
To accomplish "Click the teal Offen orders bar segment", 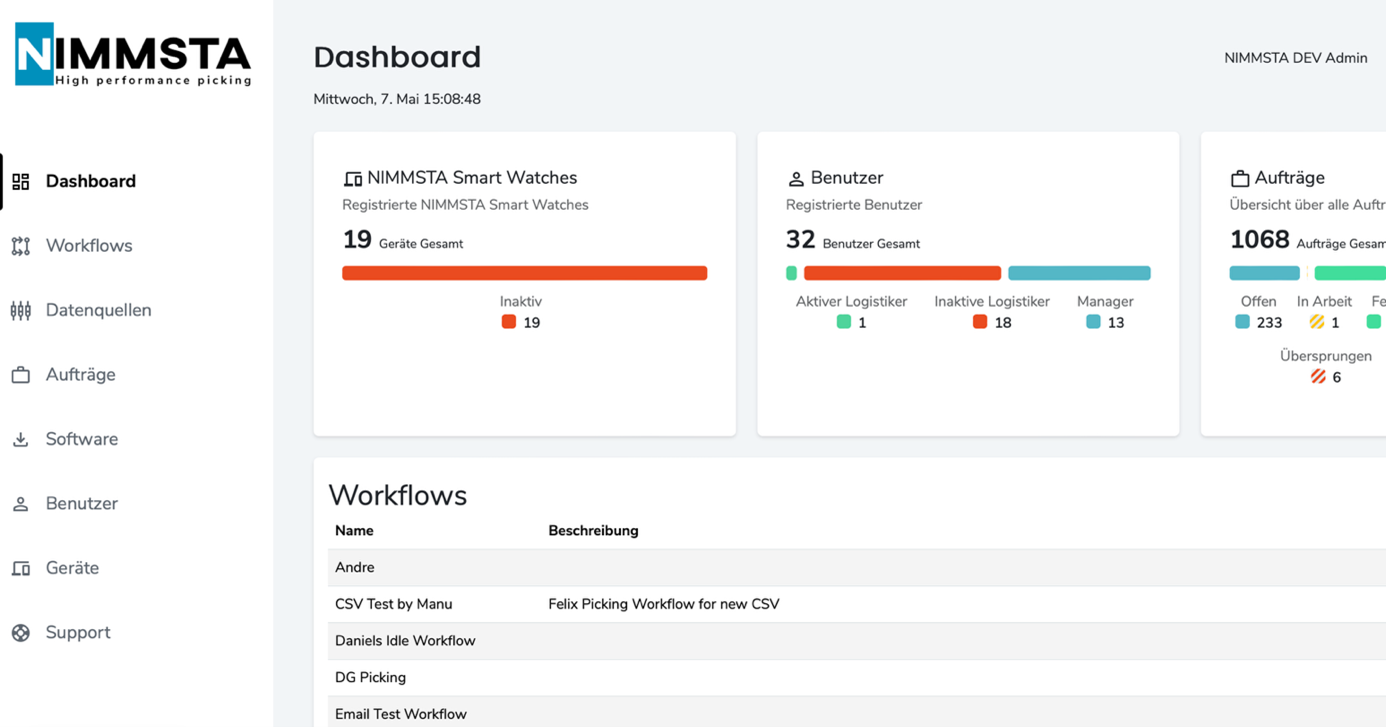I will [1264, 273].
